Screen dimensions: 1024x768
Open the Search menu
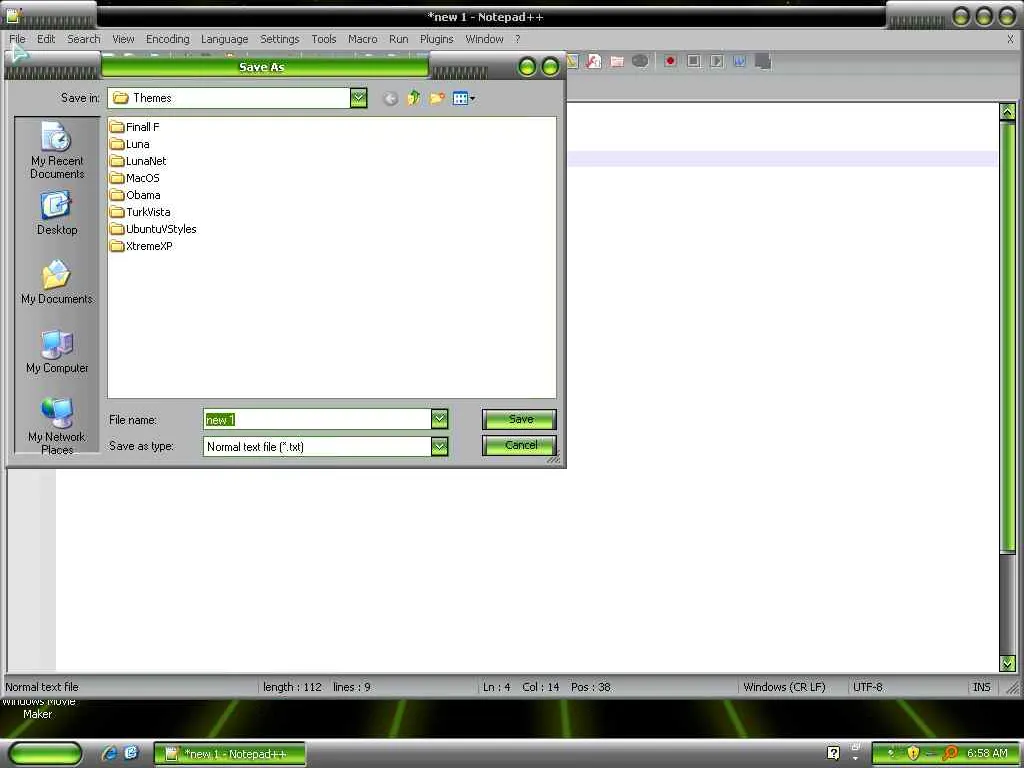point(84,39)
